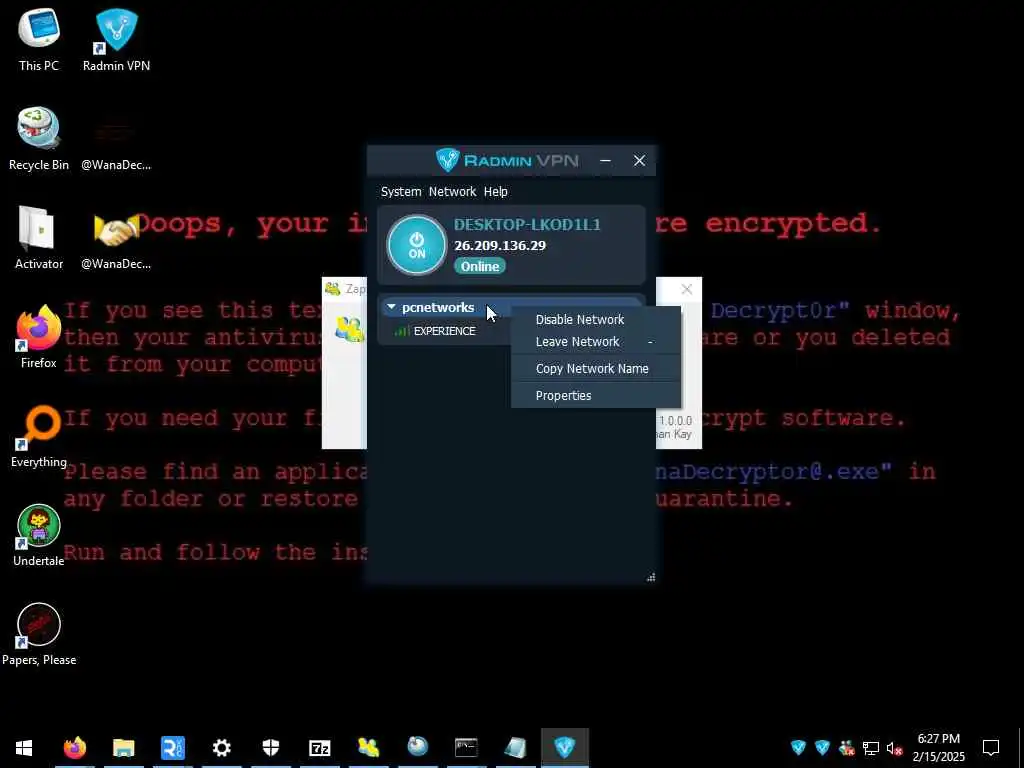Click the Zap window title icon
Image resolution: width=1024 pixels, height=768 pixels.
[332, 288]
